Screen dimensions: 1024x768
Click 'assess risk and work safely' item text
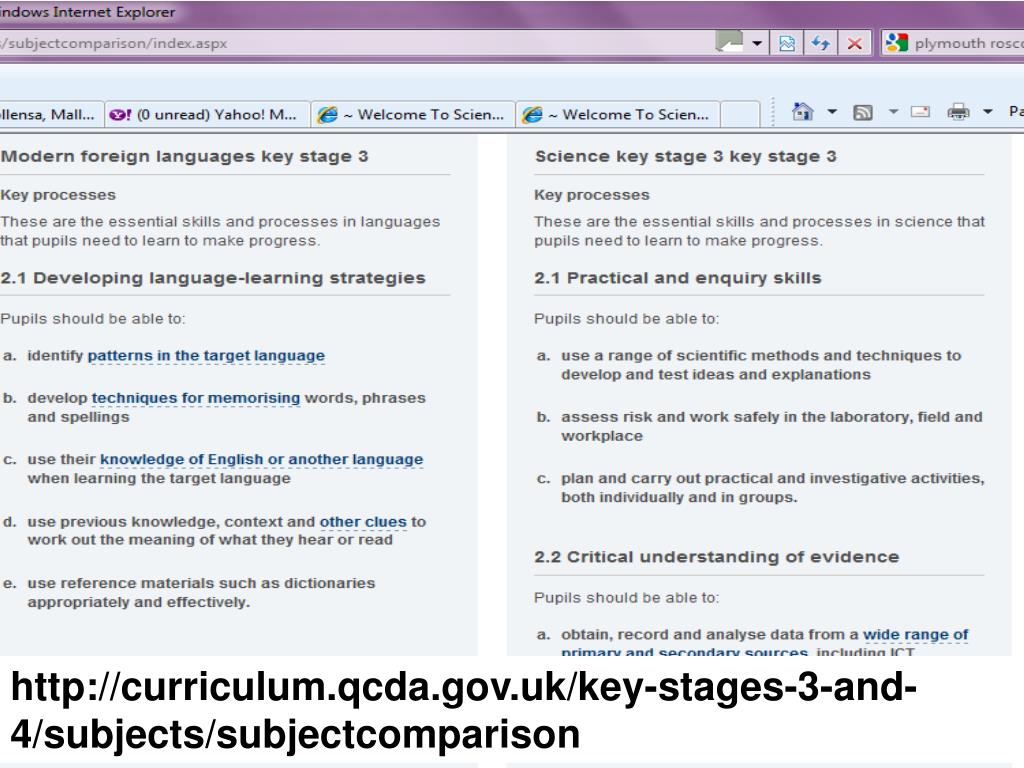tap(772, 426)
